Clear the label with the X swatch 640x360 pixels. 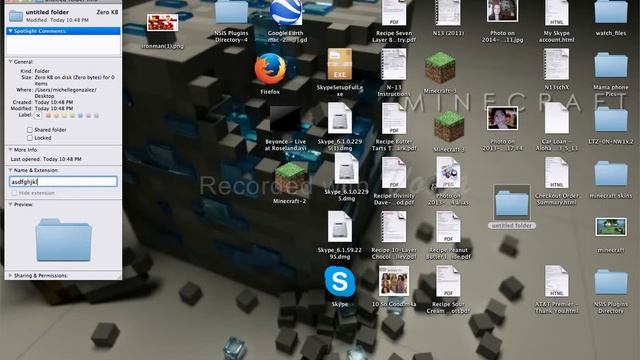pos(38,116)
